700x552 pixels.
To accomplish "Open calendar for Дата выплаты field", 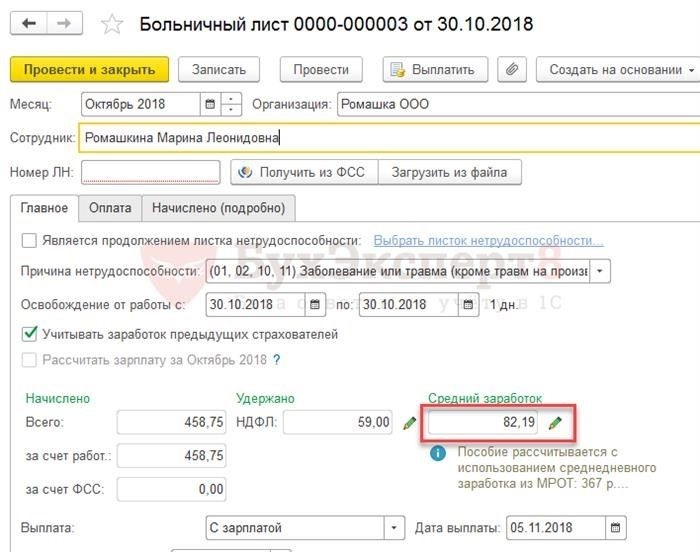I will click(x=615, y=528).
